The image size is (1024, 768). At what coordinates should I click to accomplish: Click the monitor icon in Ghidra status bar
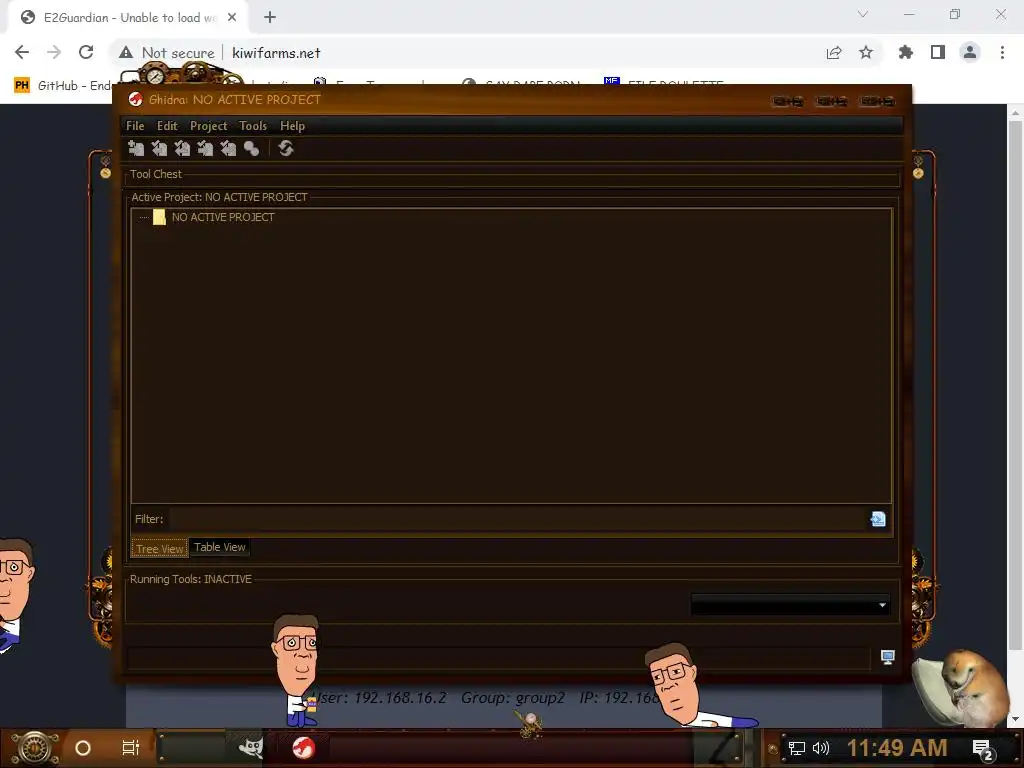tap(888, 657)
